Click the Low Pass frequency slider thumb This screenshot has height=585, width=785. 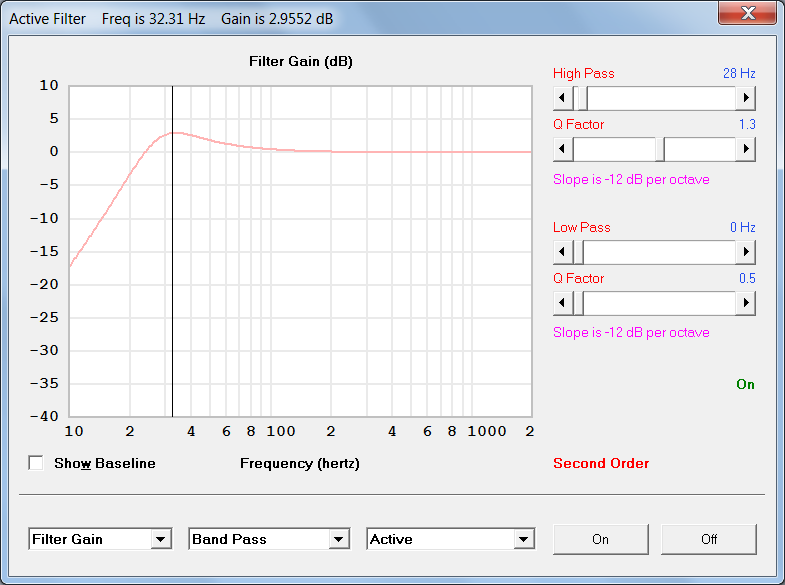point(578,252)
